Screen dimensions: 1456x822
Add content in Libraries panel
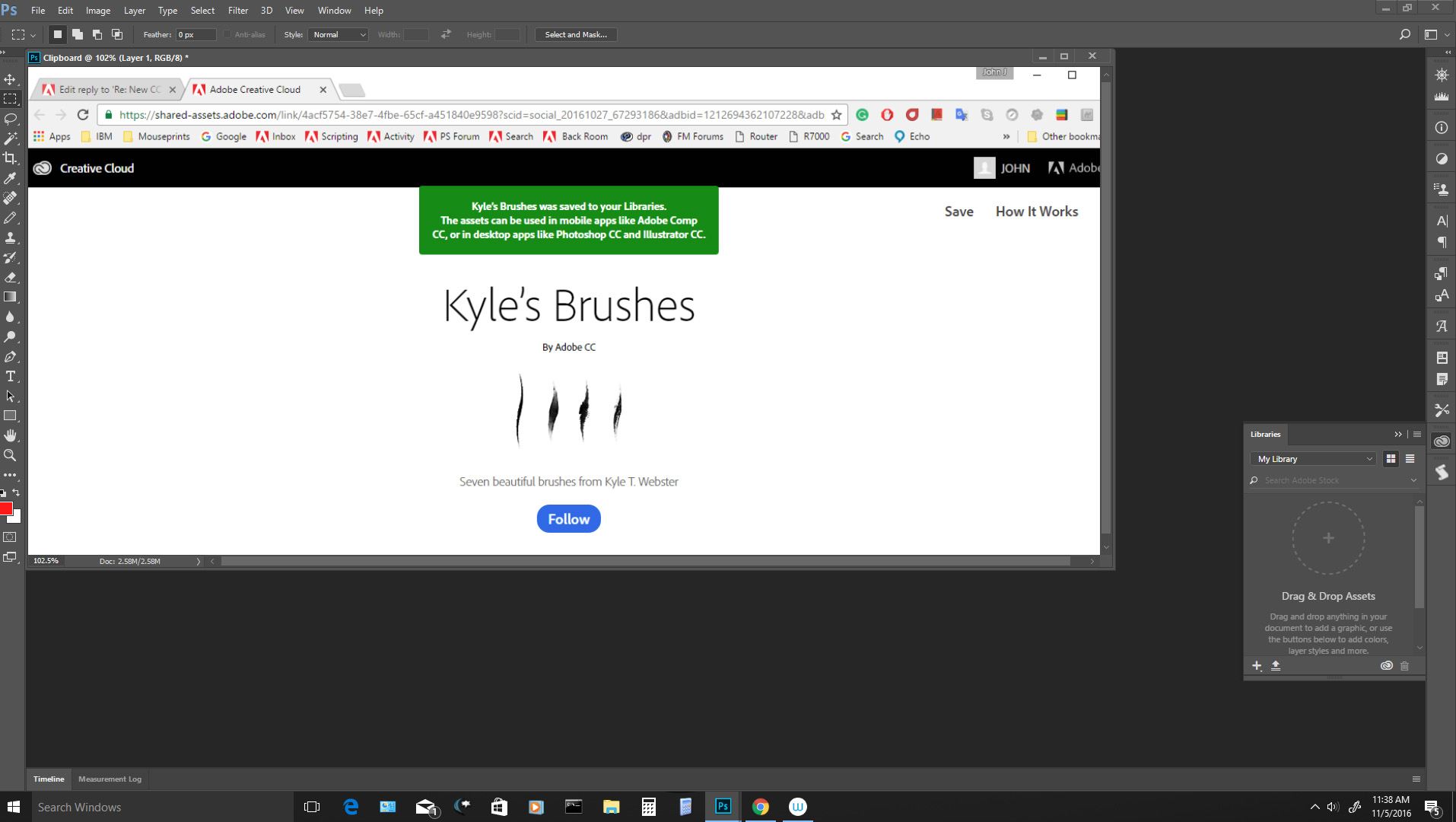point(1257,666)
